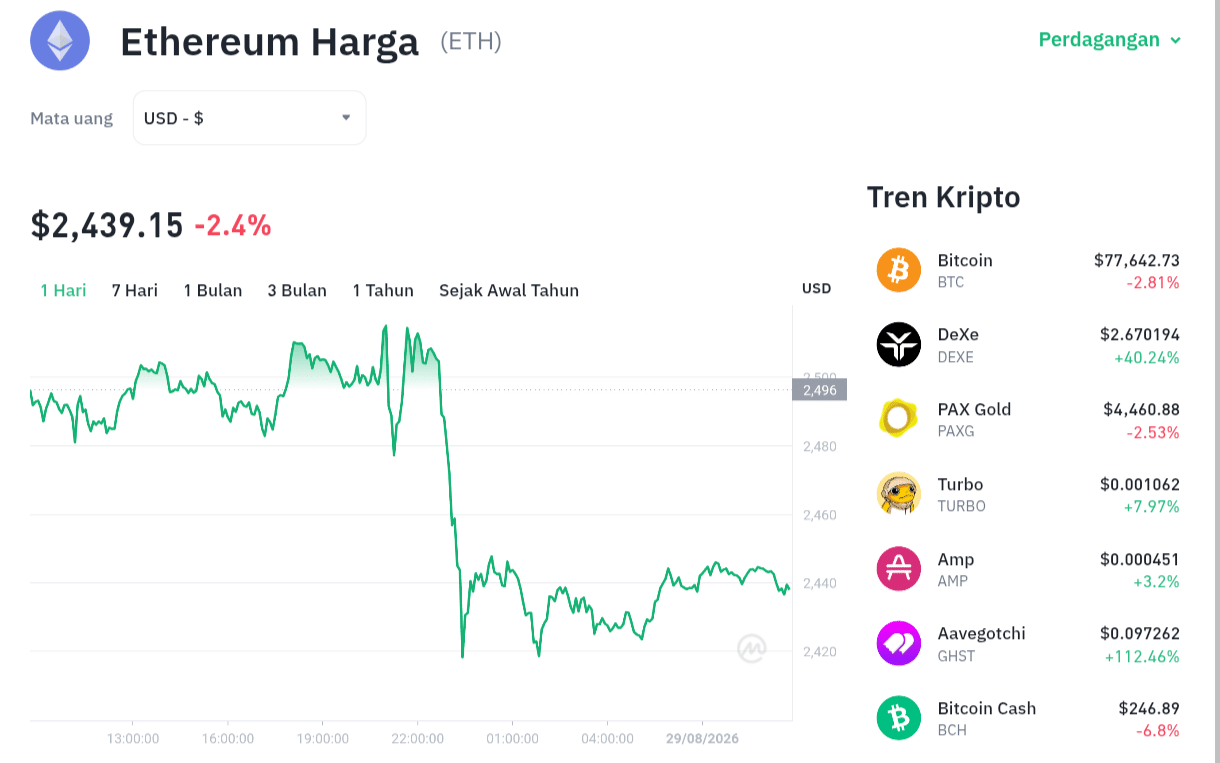Click the 2,496 price marker on chart
The width and height of the screenshot is (1220, 763).
pos(819,390)
